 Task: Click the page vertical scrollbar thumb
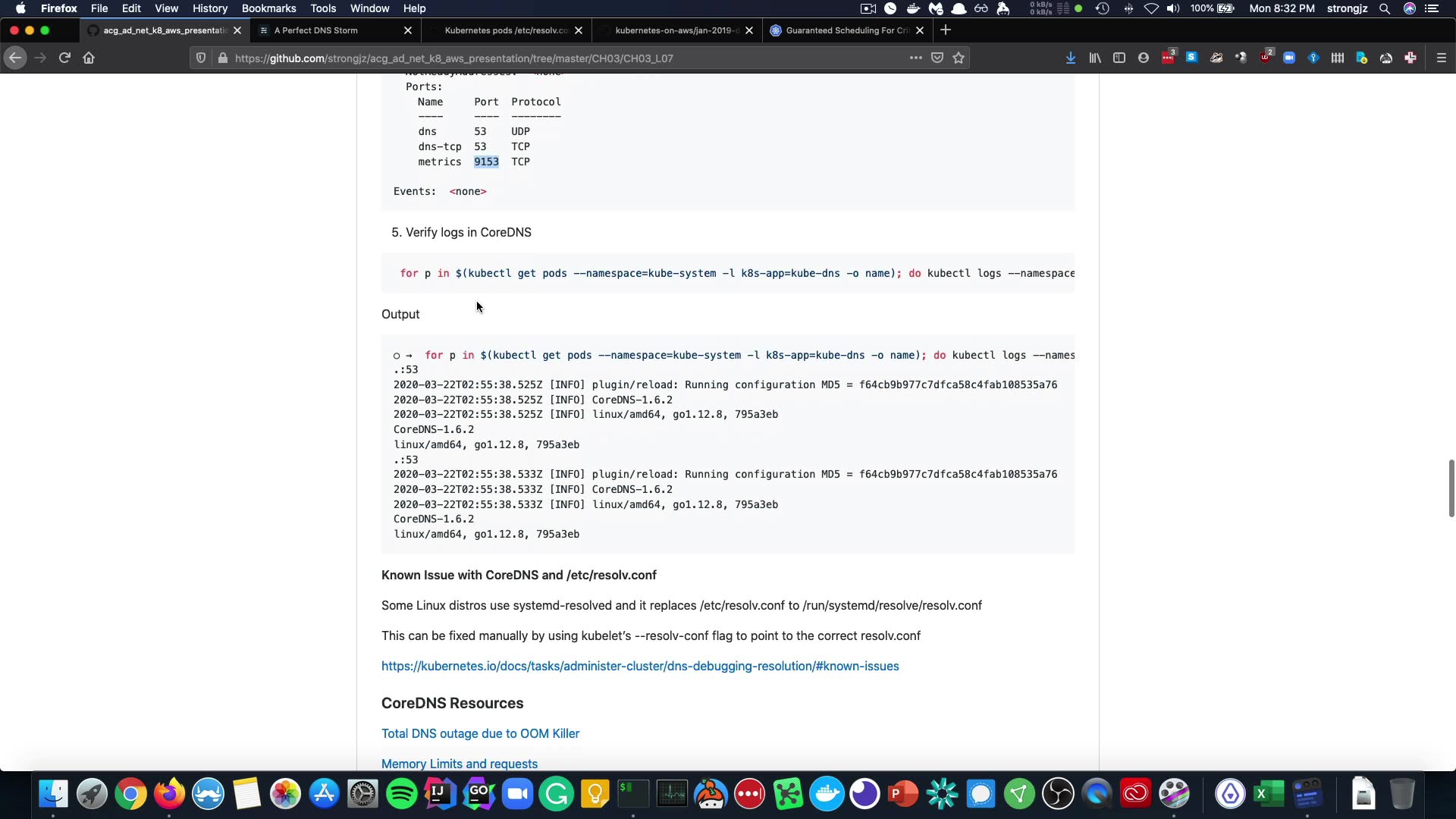tap(1451, 488)
